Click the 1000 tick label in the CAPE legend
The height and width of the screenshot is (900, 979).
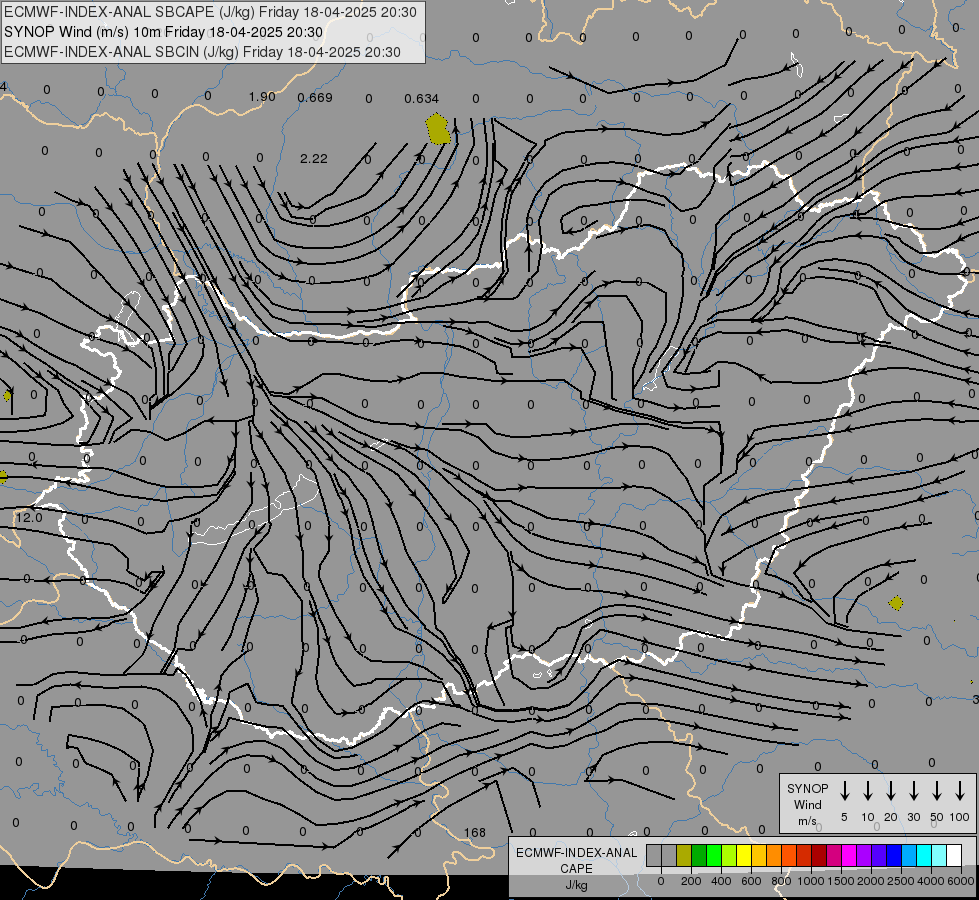[811, 881]
